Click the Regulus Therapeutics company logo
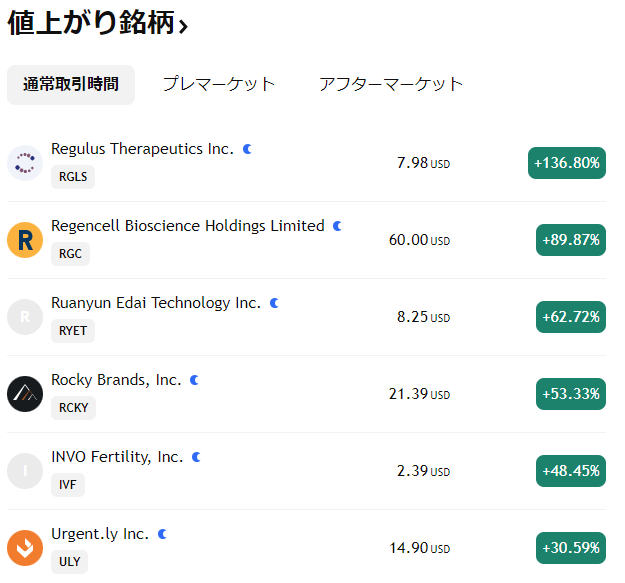Screen dimensions: 625x583 [25, 163]
